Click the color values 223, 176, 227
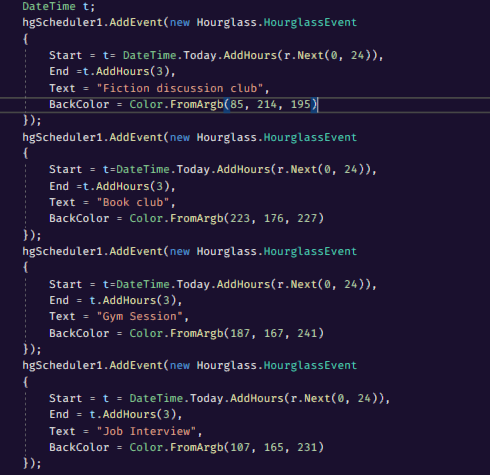490x475 pixels. tap(273, 218)
